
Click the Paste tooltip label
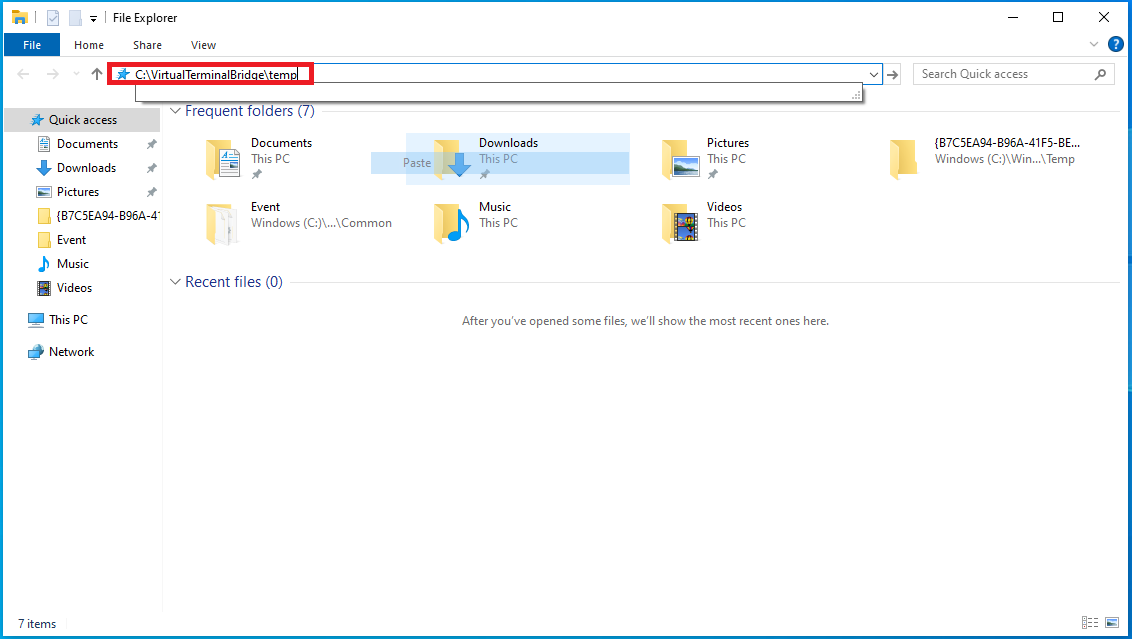pos(417,163)
